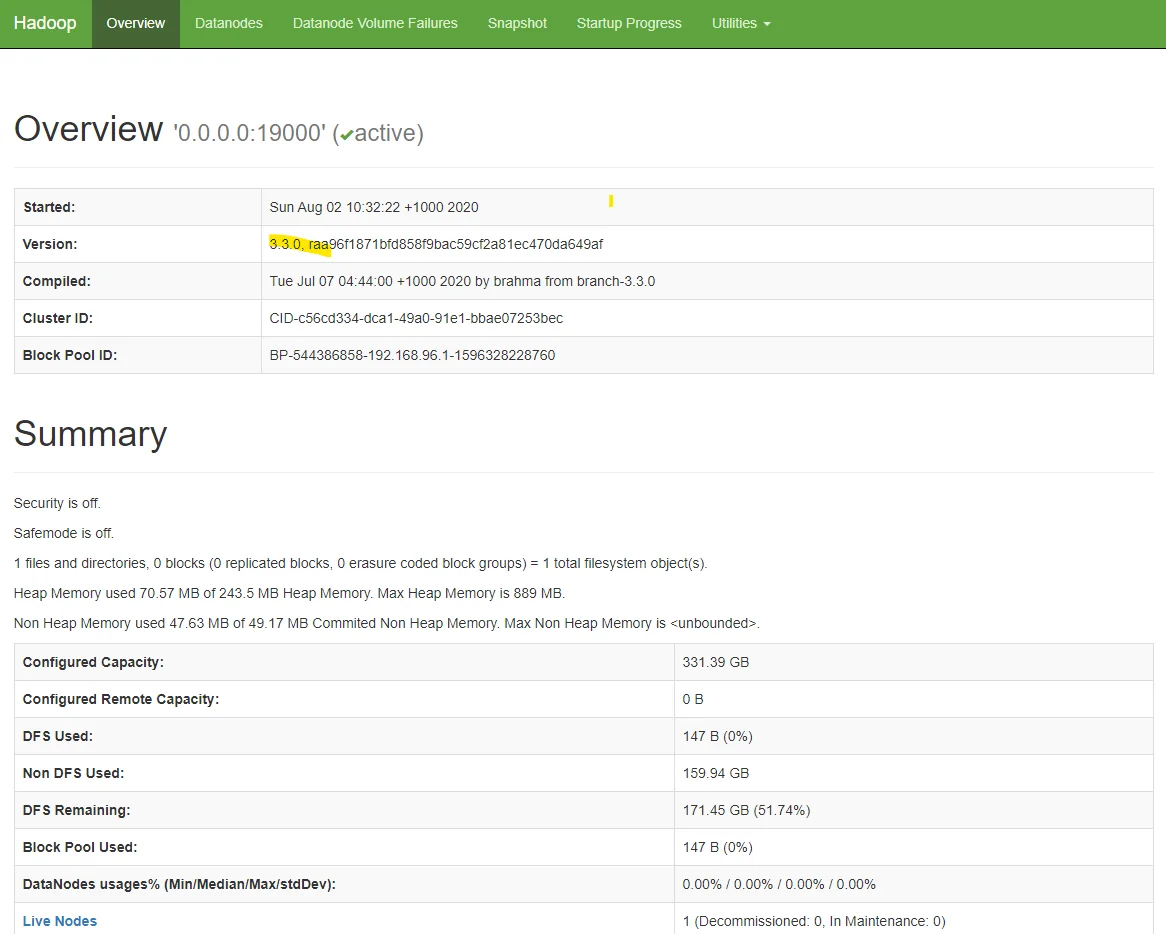The height and width of the screenshot is (934, 1166).
Task: Click the Summary section heading
Action: 91,434
